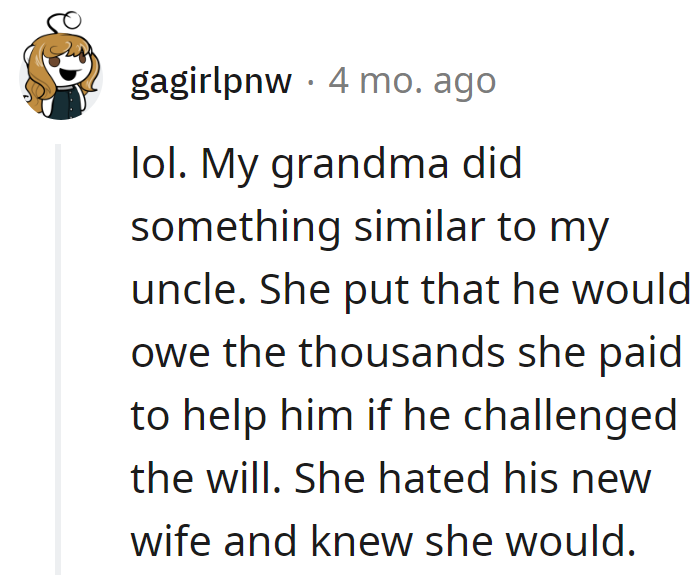
Task: Click the line 'the will. She hated his new'
Action: click(391, 479)
